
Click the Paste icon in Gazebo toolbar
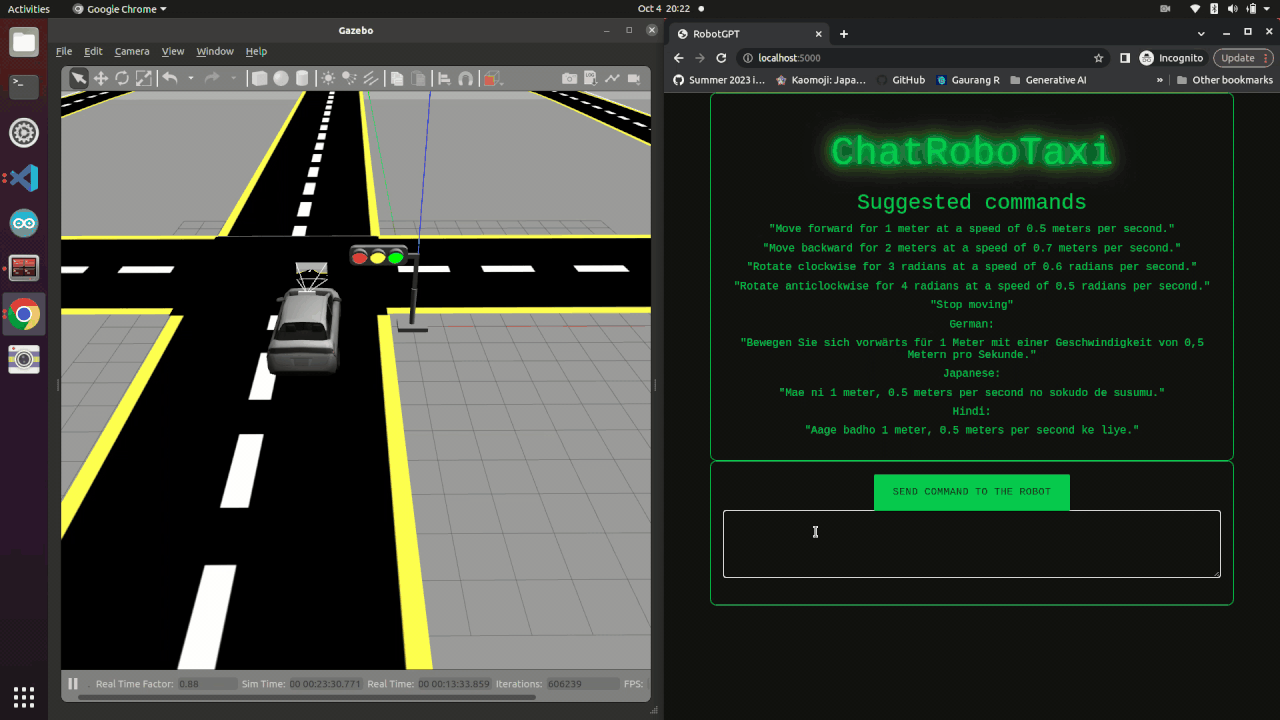point(419,79)
